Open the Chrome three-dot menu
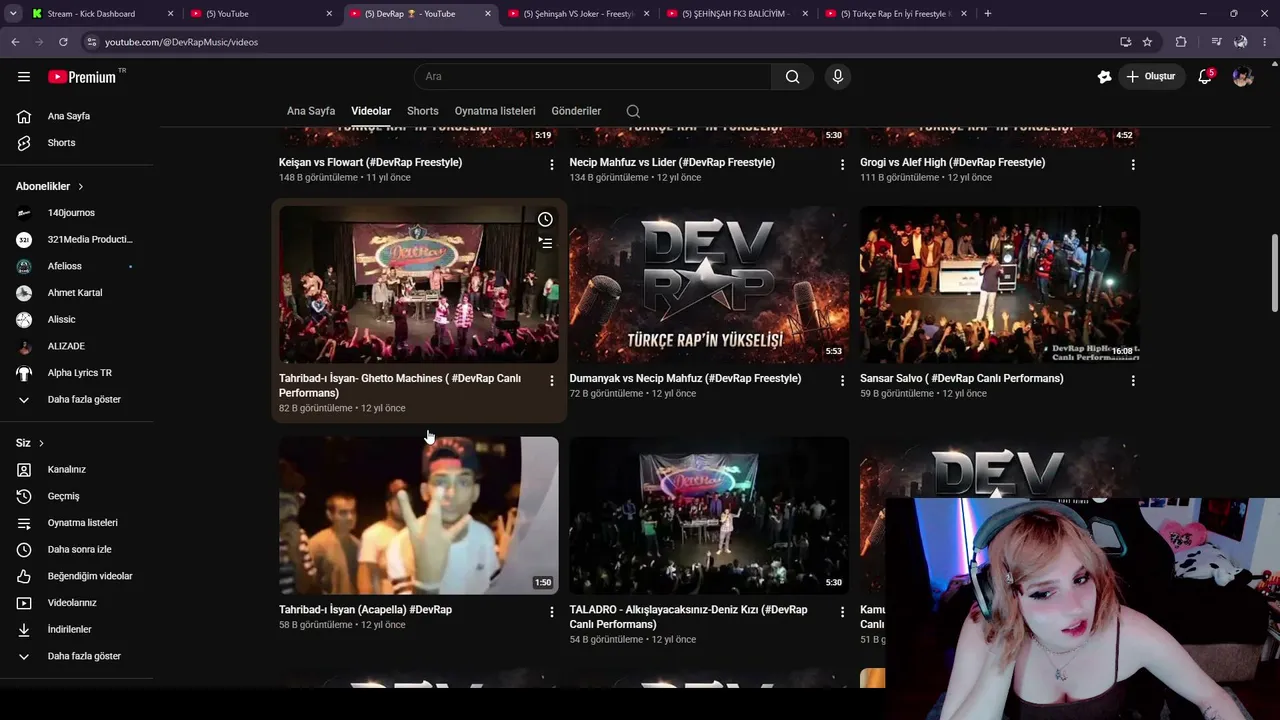Viewport: 1280px width, 720px height. point(1265,42)
